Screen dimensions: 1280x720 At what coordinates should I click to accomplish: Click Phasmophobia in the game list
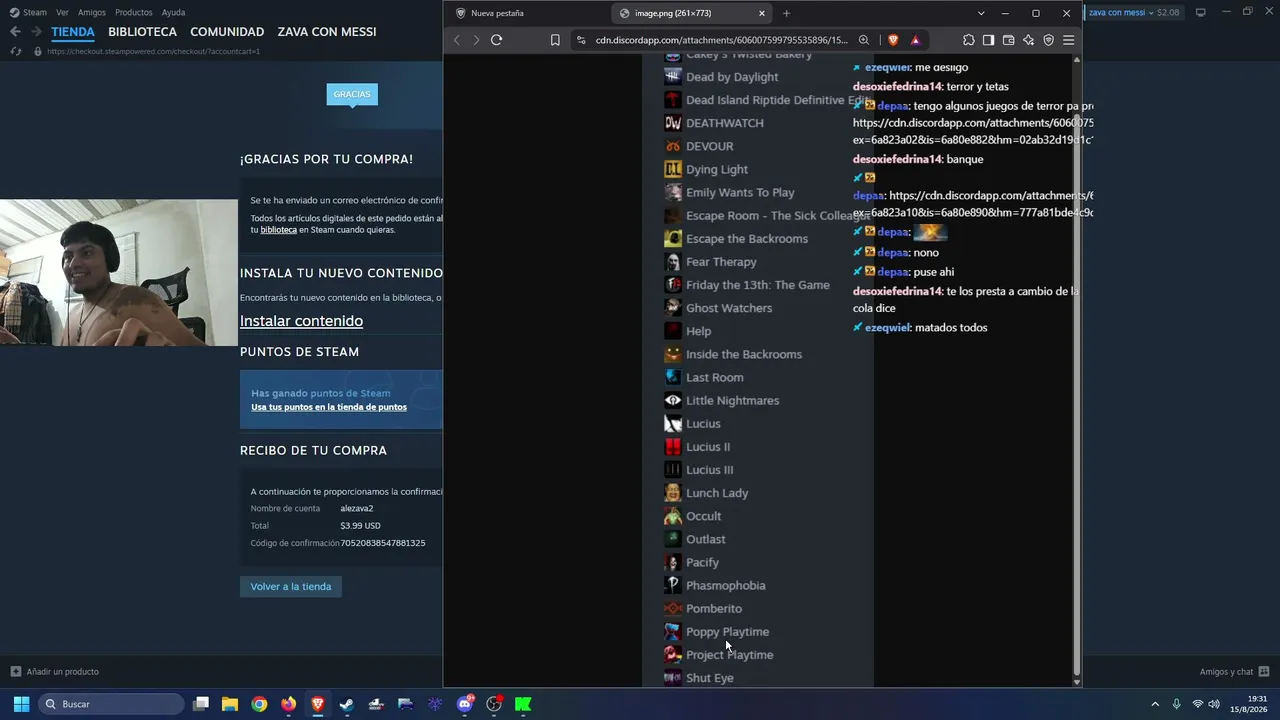tap(725, 586)
